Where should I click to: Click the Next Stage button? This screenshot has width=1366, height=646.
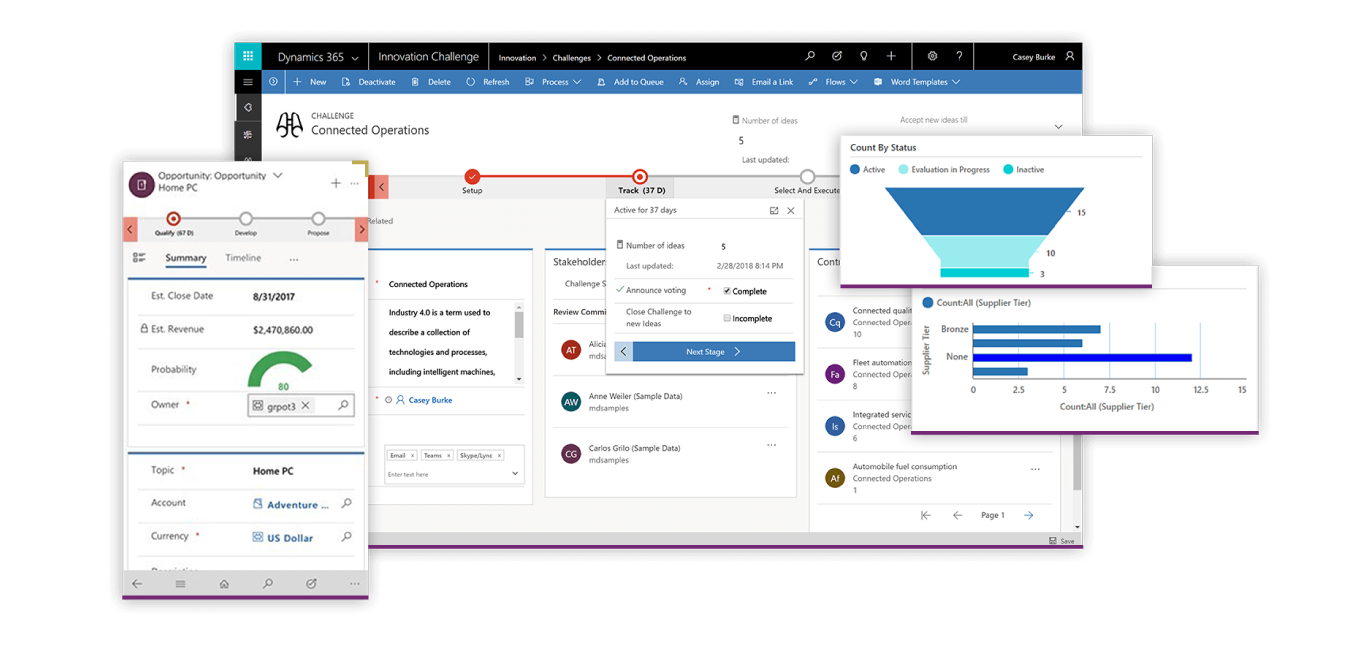point(713,352)
